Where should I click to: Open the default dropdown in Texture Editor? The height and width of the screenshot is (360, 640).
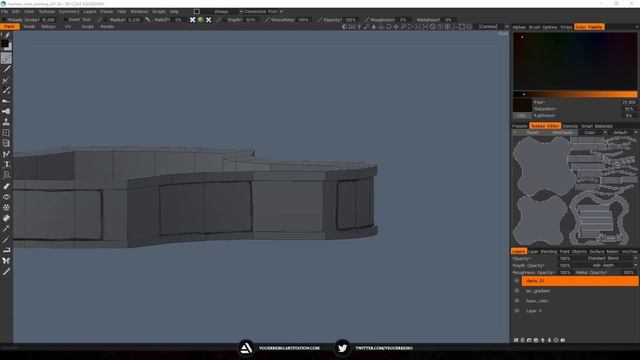[623, 133]
